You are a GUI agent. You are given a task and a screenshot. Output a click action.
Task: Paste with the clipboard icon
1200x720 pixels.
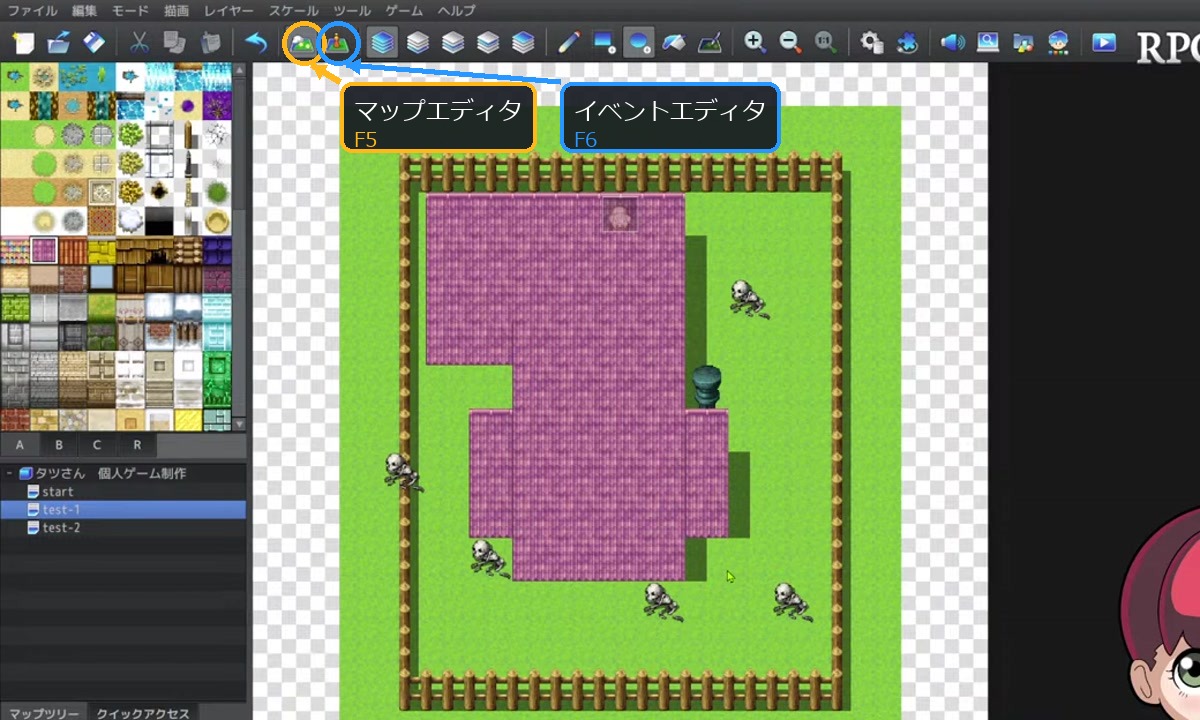(x=210, y=43)
